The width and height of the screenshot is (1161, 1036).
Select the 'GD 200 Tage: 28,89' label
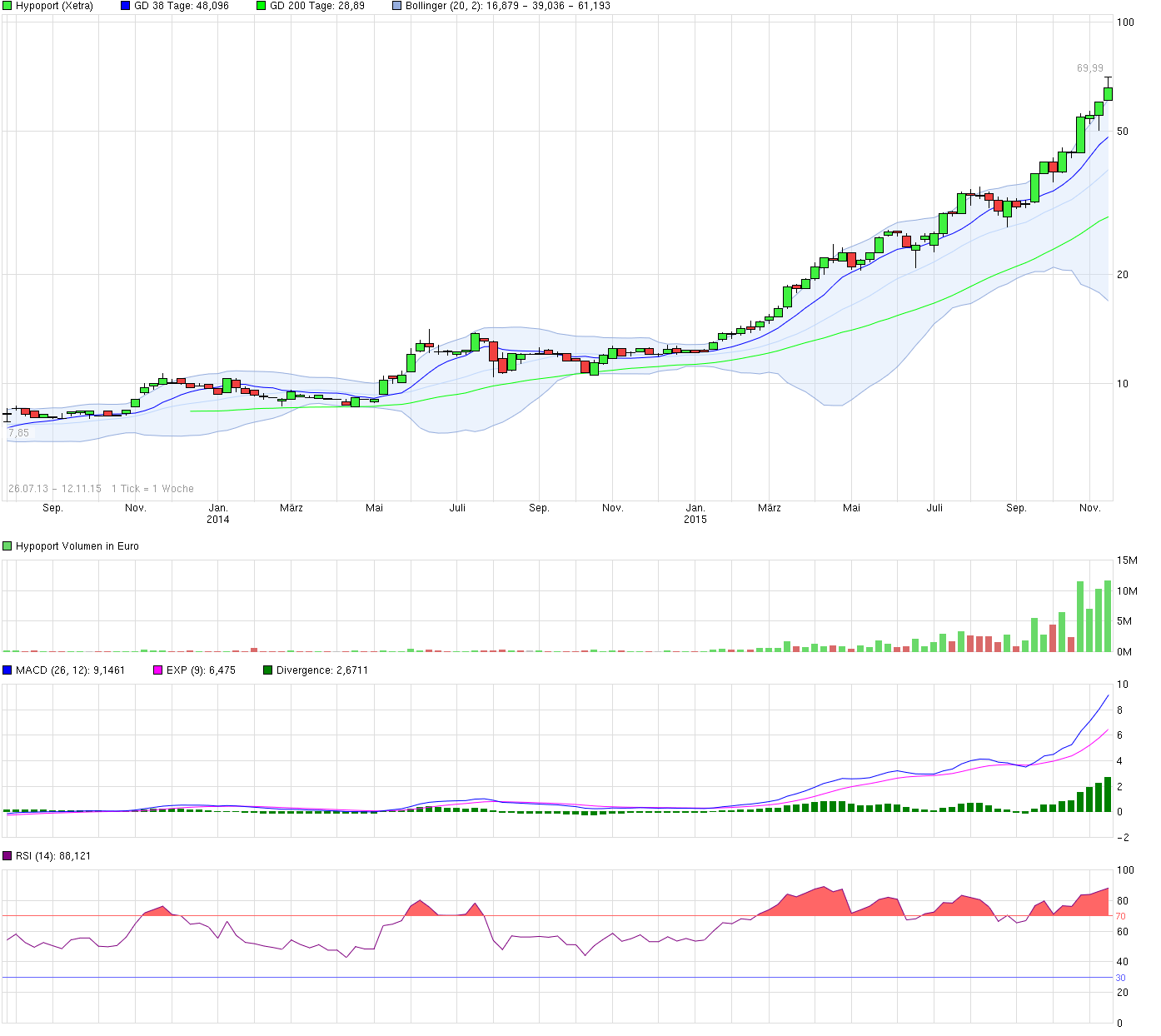pyautogui.click(x=317, y=6)
